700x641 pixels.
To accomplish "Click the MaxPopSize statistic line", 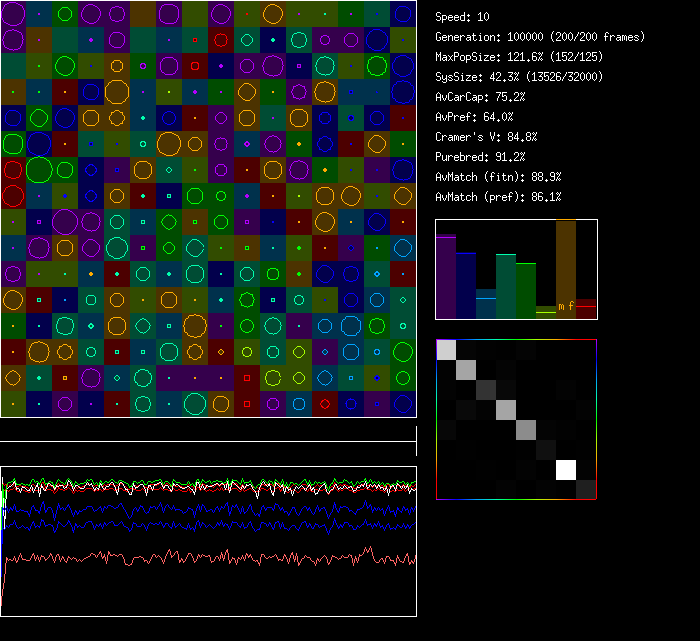I will (x=519, y=57).
